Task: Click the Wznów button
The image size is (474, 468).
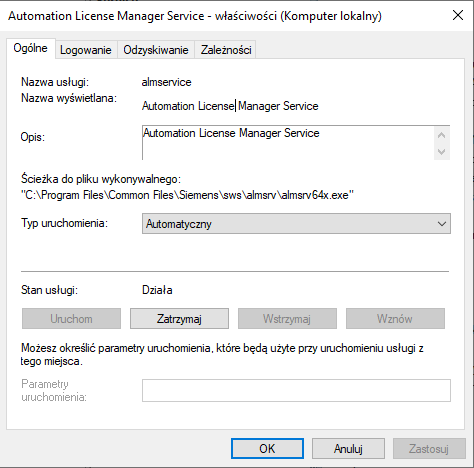Action: (395, 319)
